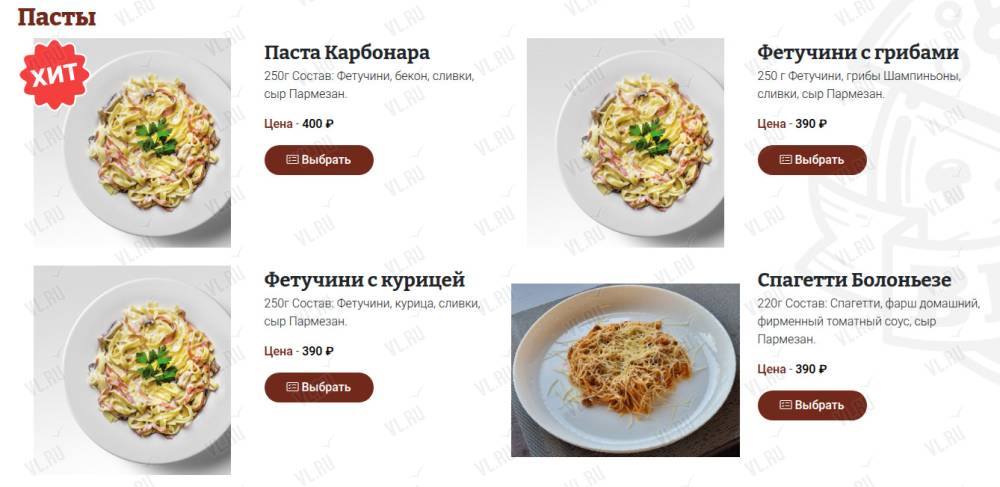Viewport: 1000px width, 487px height.
Task: Click the Паста Карбонара title
Action: [x=347, y=52]
